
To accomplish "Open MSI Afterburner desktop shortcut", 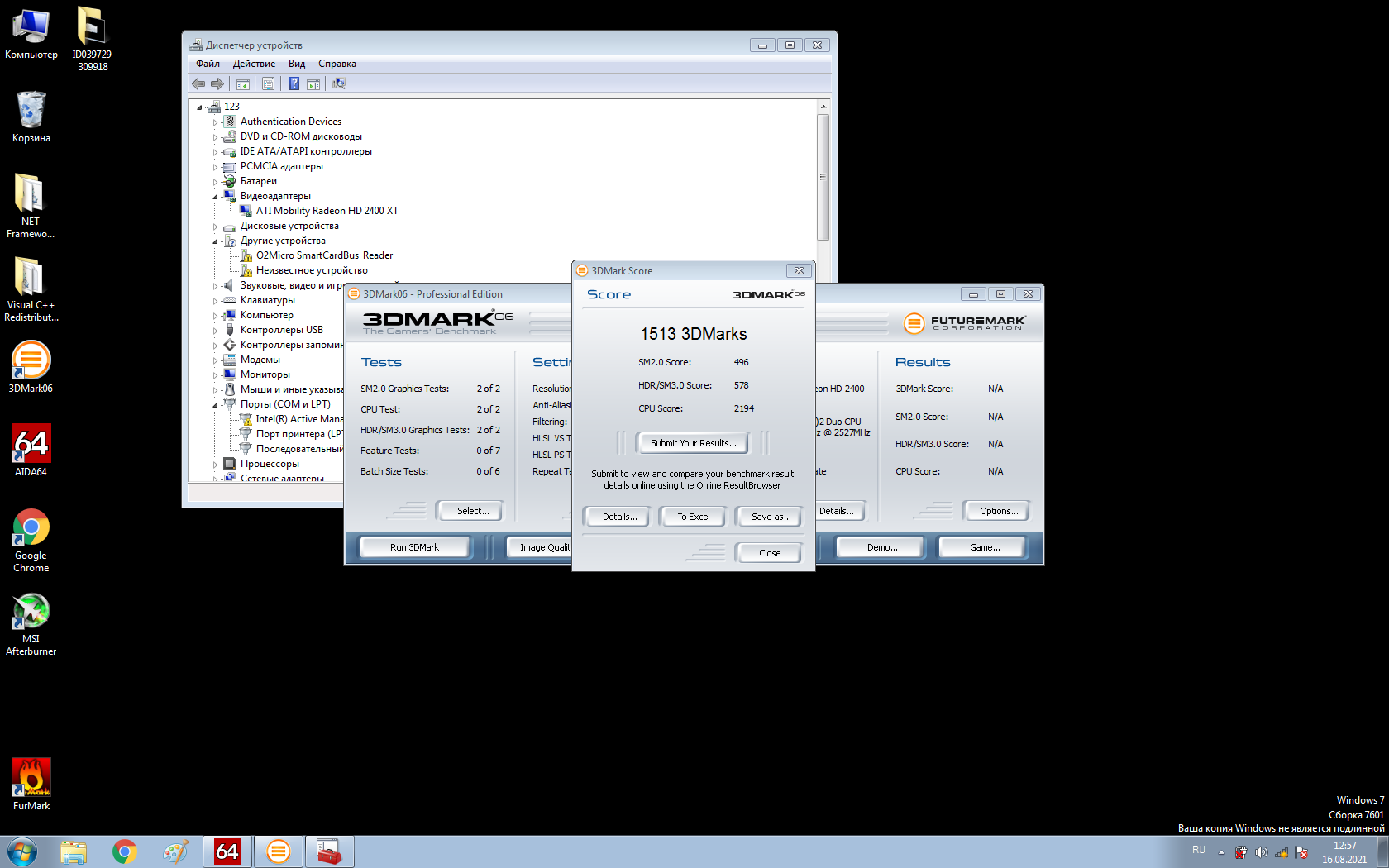I will click(x=31, y=624).
